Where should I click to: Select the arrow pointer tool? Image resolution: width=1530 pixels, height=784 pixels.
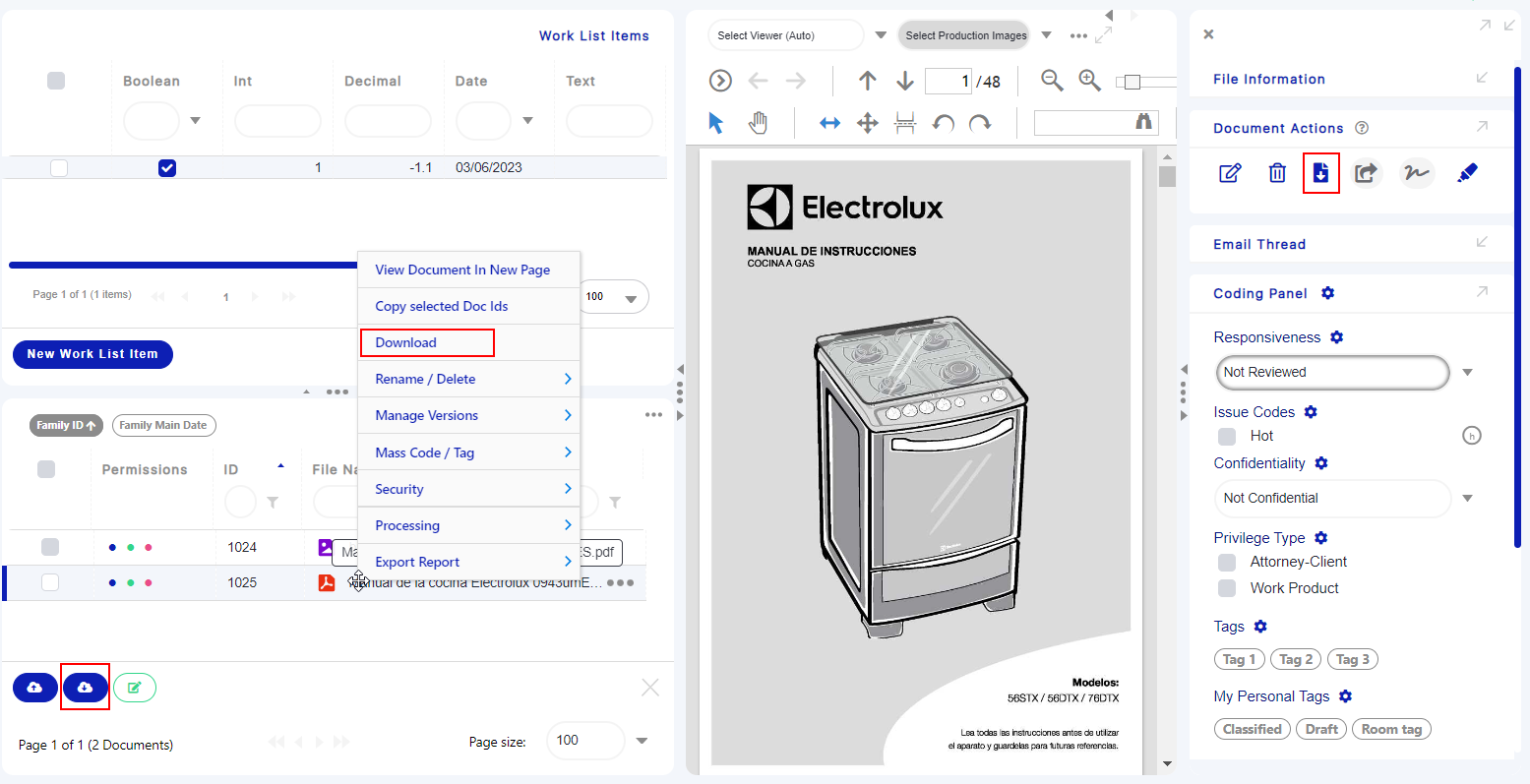(x=716, y=123)
